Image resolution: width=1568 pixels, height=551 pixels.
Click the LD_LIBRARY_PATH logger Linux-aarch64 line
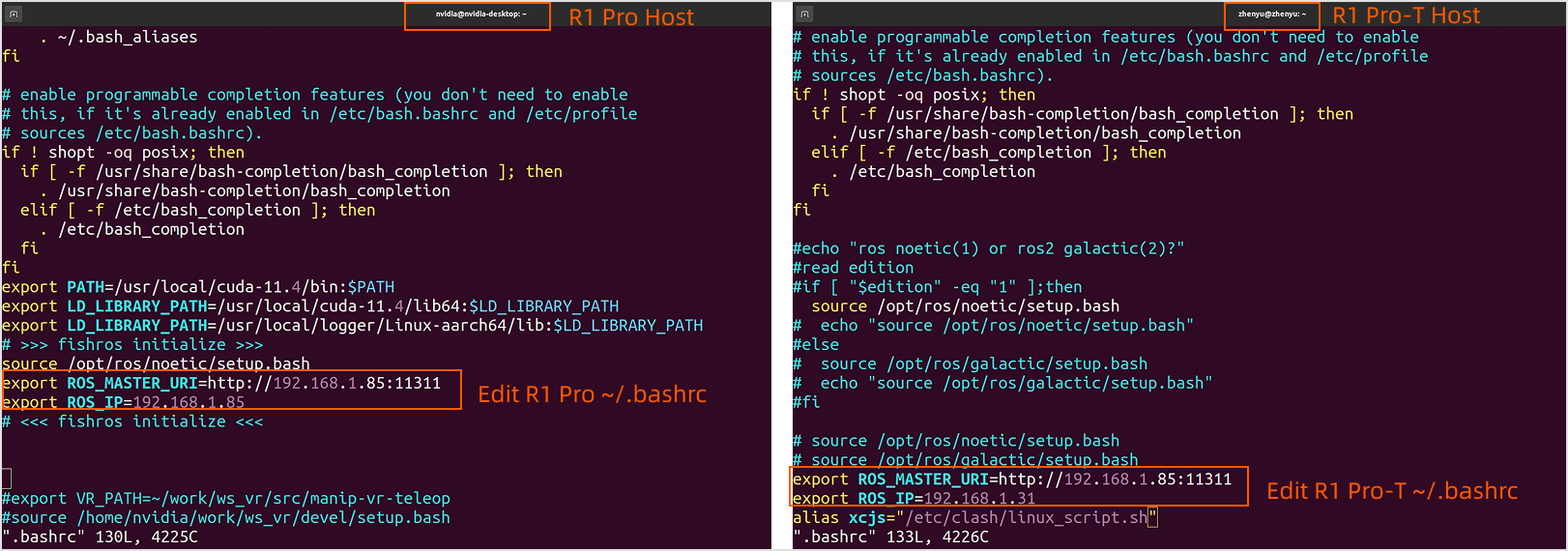tap(352, 326)
